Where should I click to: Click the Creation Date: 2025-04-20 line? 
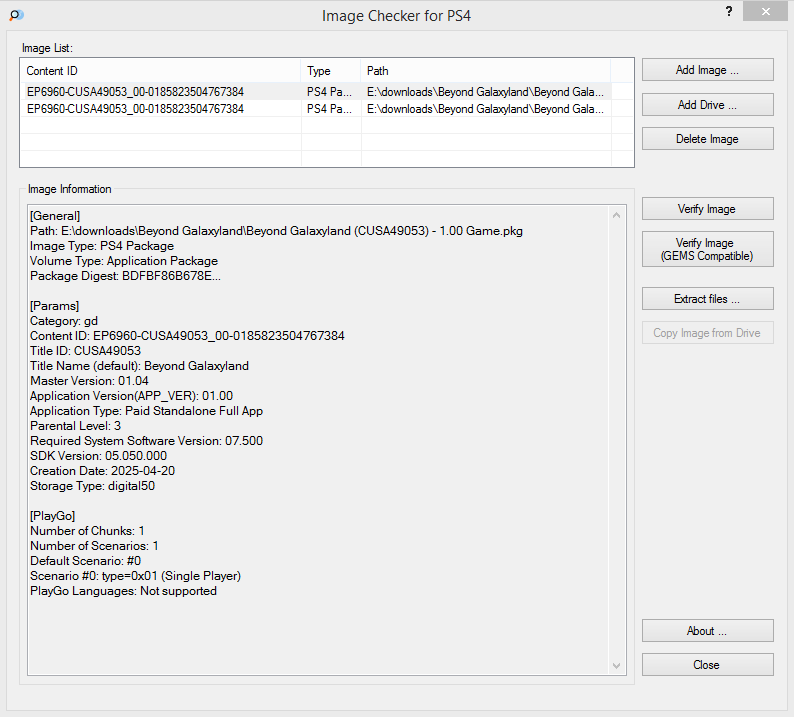[102, 471]
